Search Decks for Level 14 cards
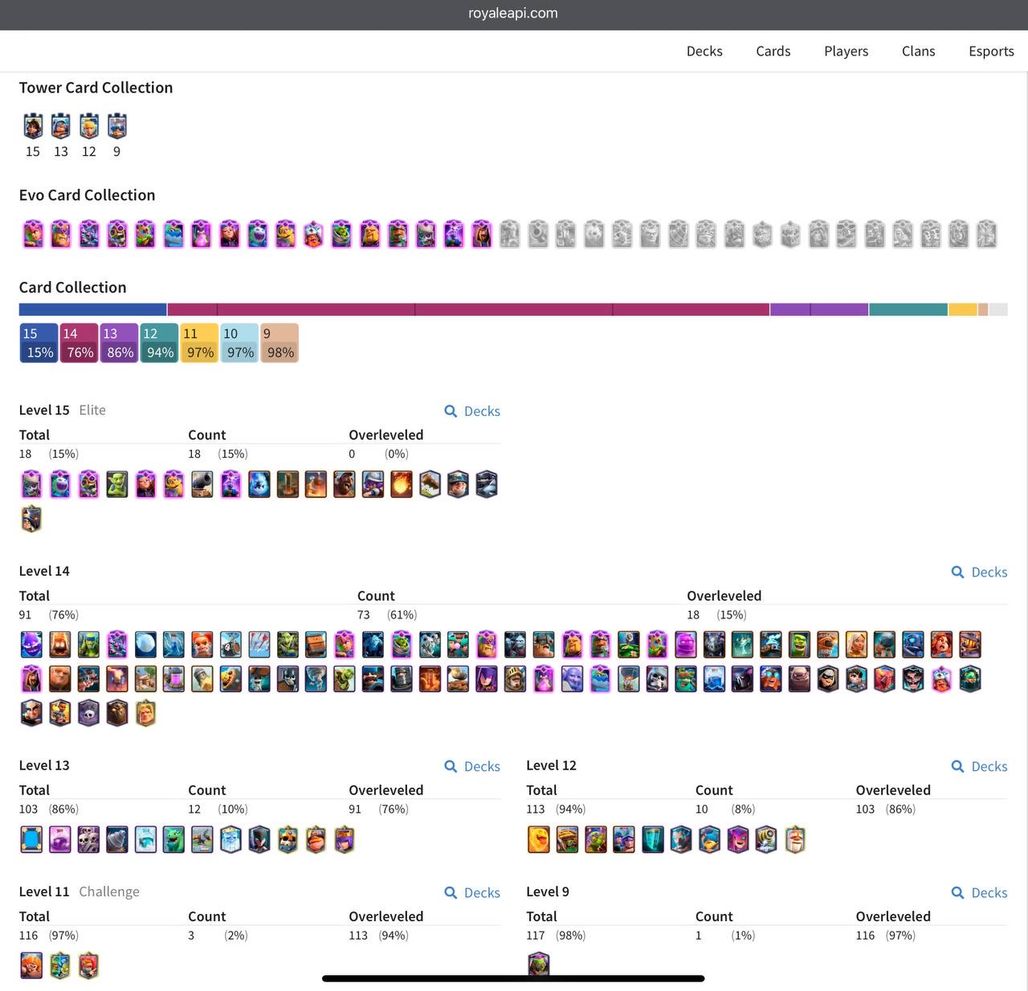 979,572
